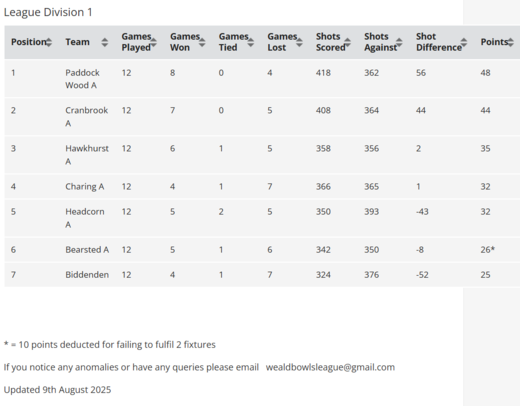The image size is (520, 406).
Task: Click the Team column sort arrows
Action: [105, 42]
